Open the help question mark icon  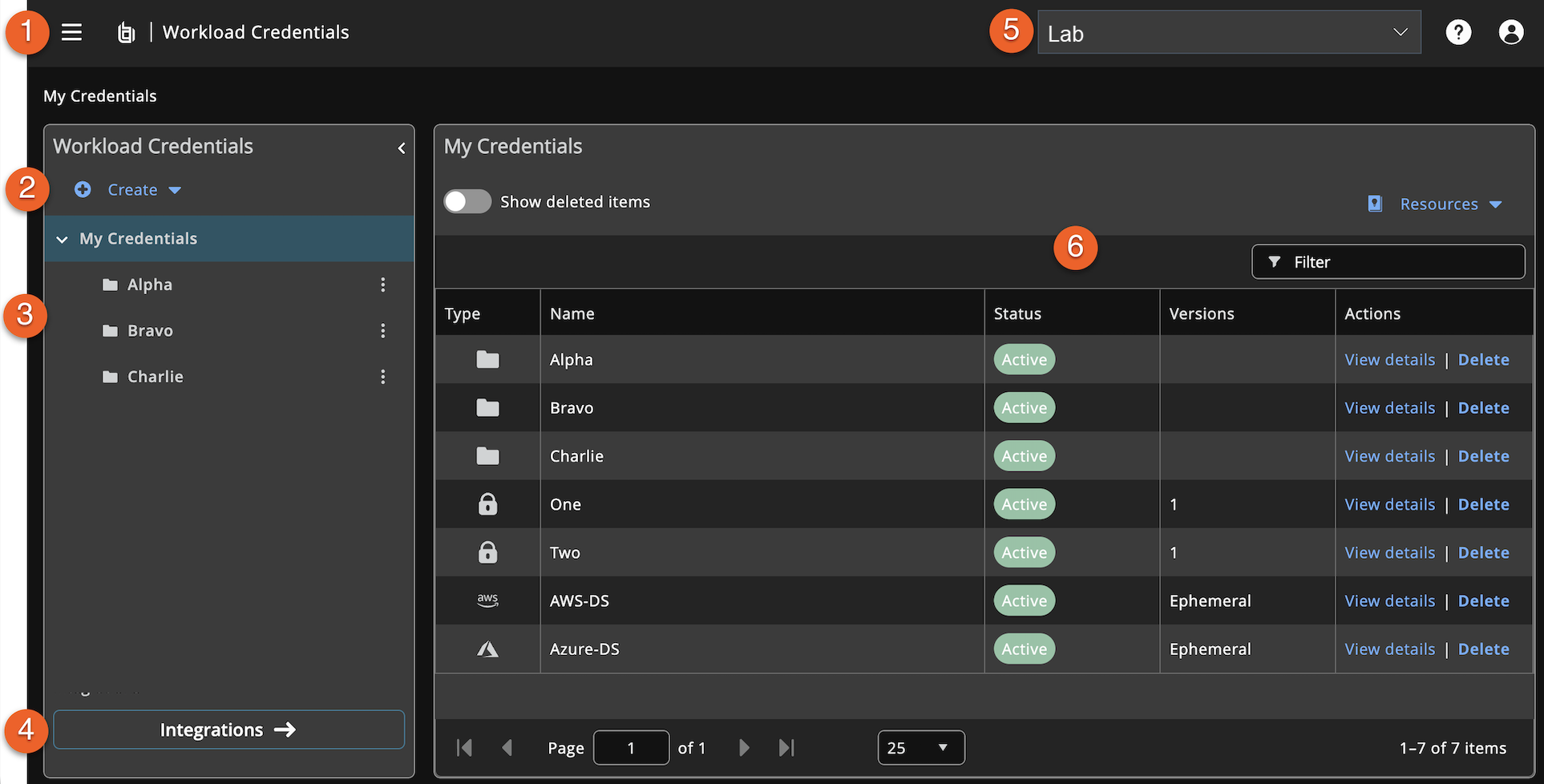click(x=1458, y=32)
